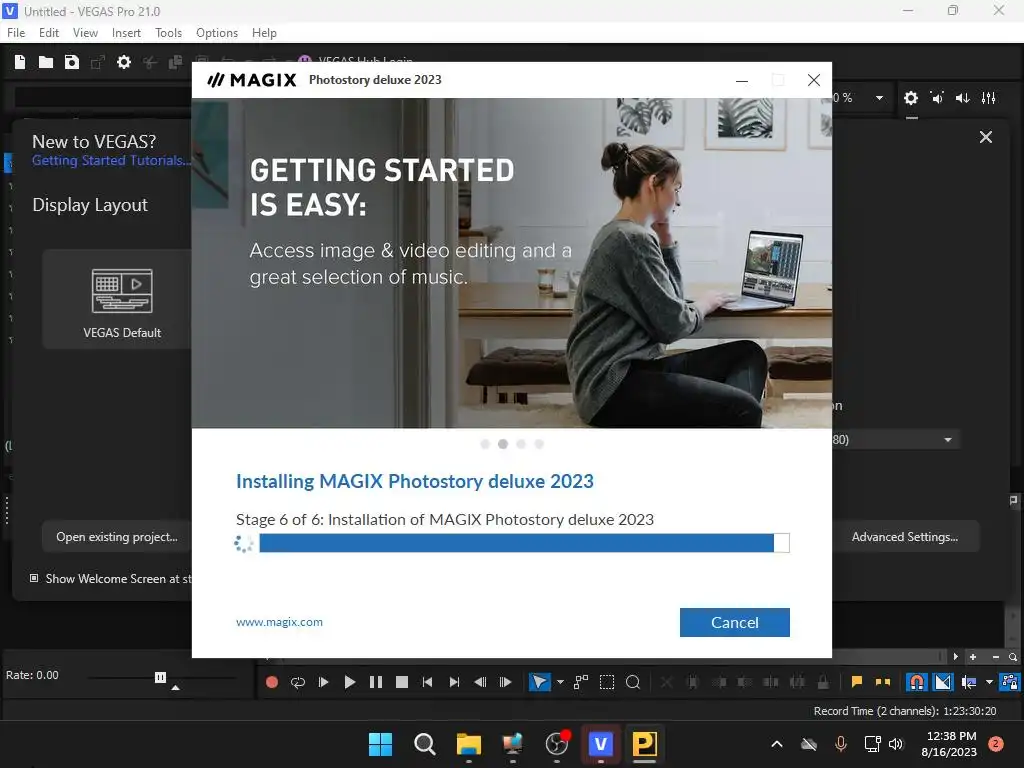Screen dimensions: 1024x768
Task: Click the playback Rate slider handle
Action: point(161,677)
